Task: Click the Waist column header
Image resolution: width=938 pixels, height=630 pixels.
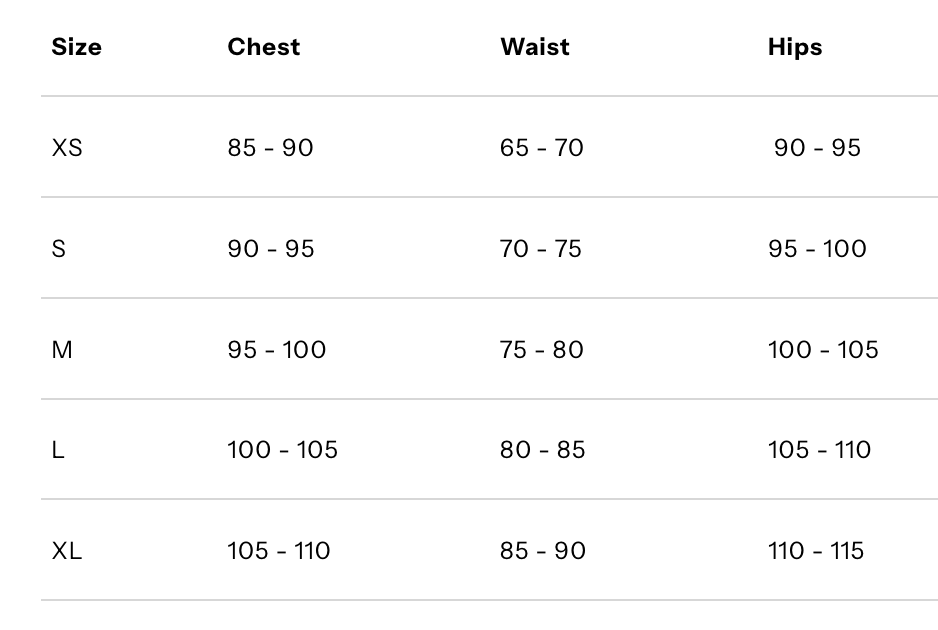Action: 534,47
